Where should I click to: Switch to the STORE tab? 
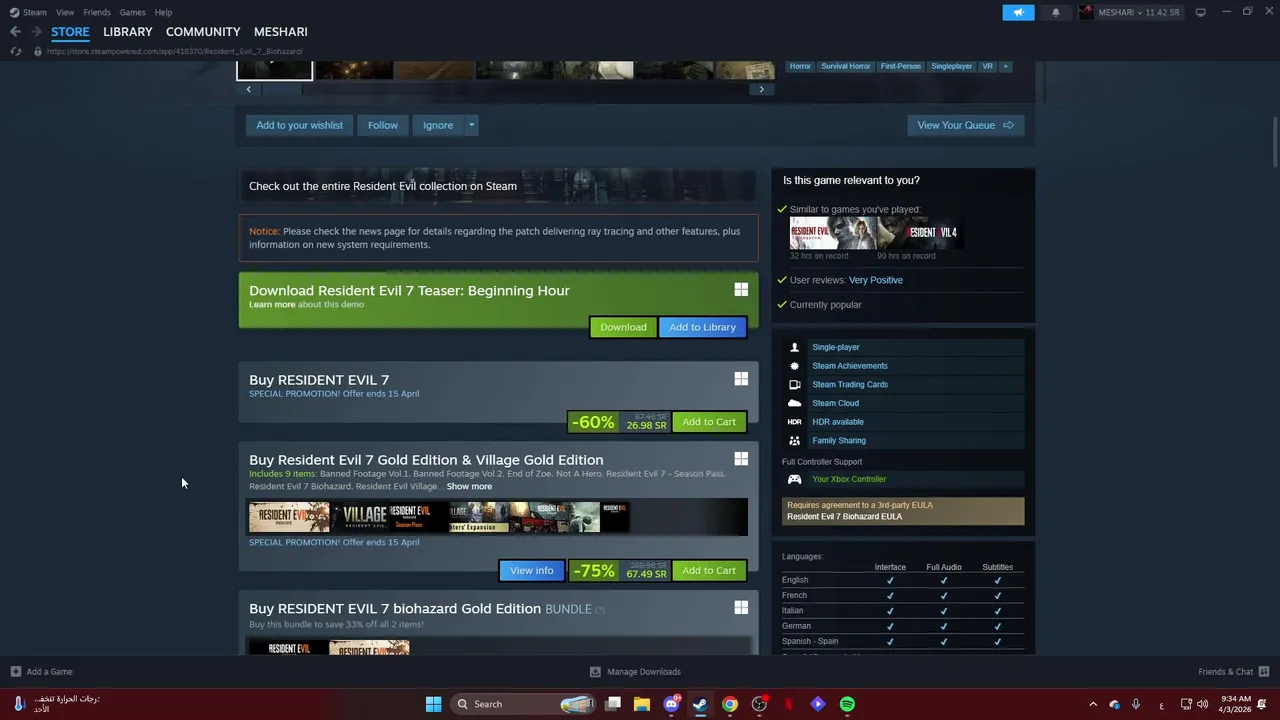70,32
